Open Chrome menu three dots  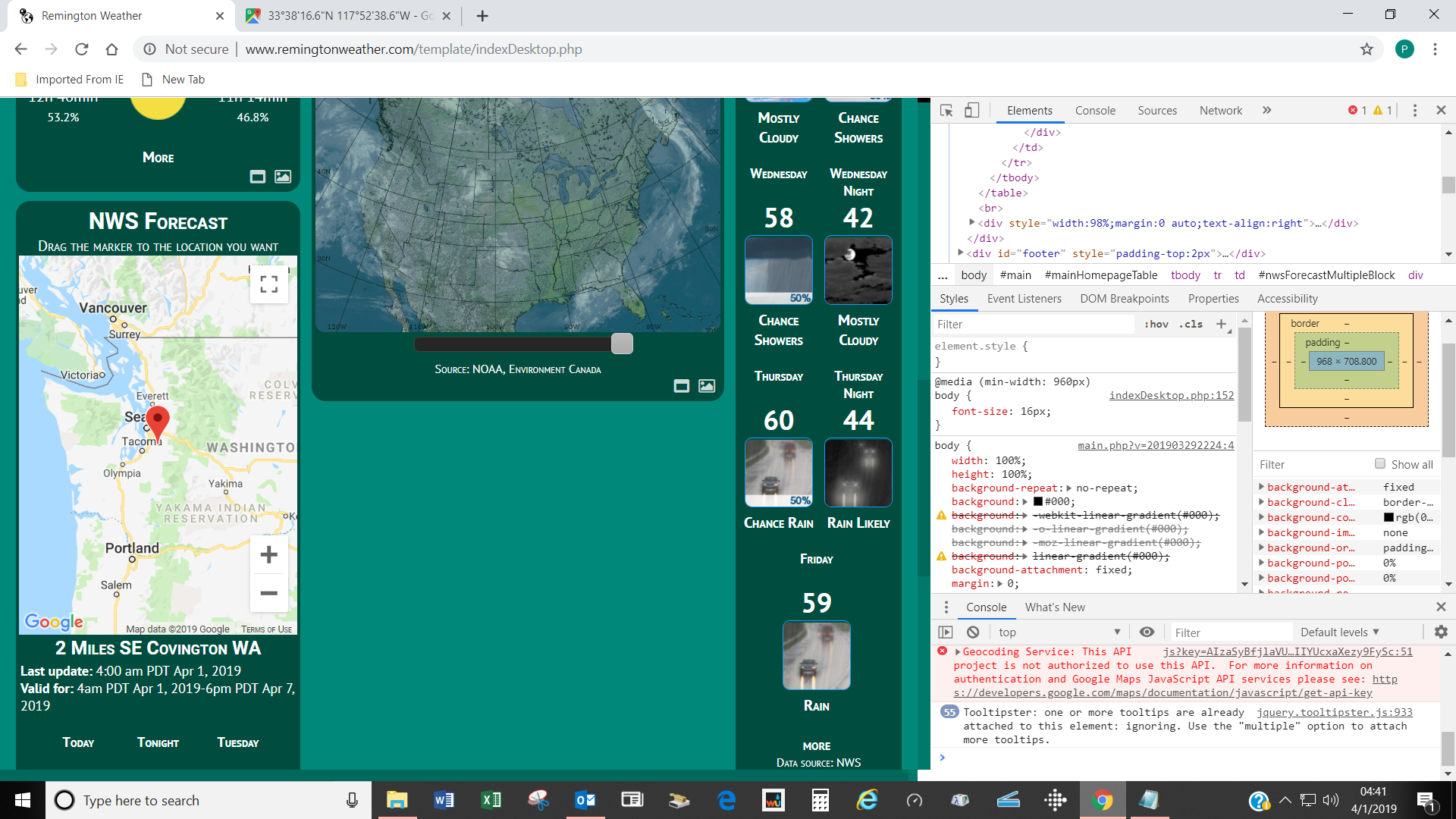pyautogui.click(x=1435, y=49)
